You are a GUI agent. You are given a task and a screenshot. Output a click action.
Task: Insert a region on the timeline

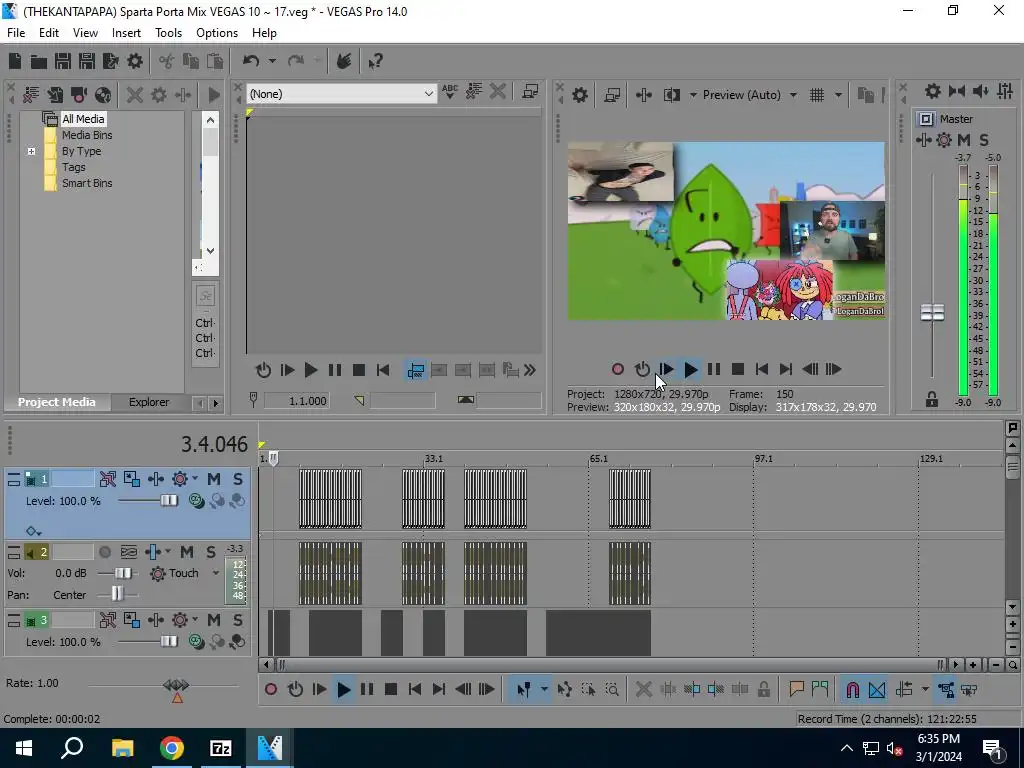tap(820, 689)
